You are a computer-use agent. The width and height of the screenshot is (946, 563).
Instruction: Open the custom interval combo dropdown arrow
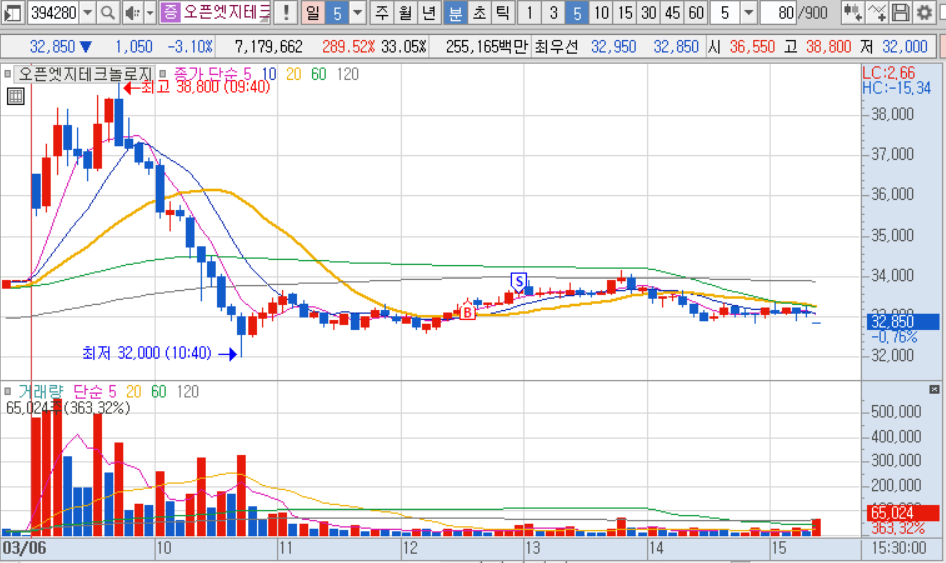pyautogui.click(x=749, y=12)
